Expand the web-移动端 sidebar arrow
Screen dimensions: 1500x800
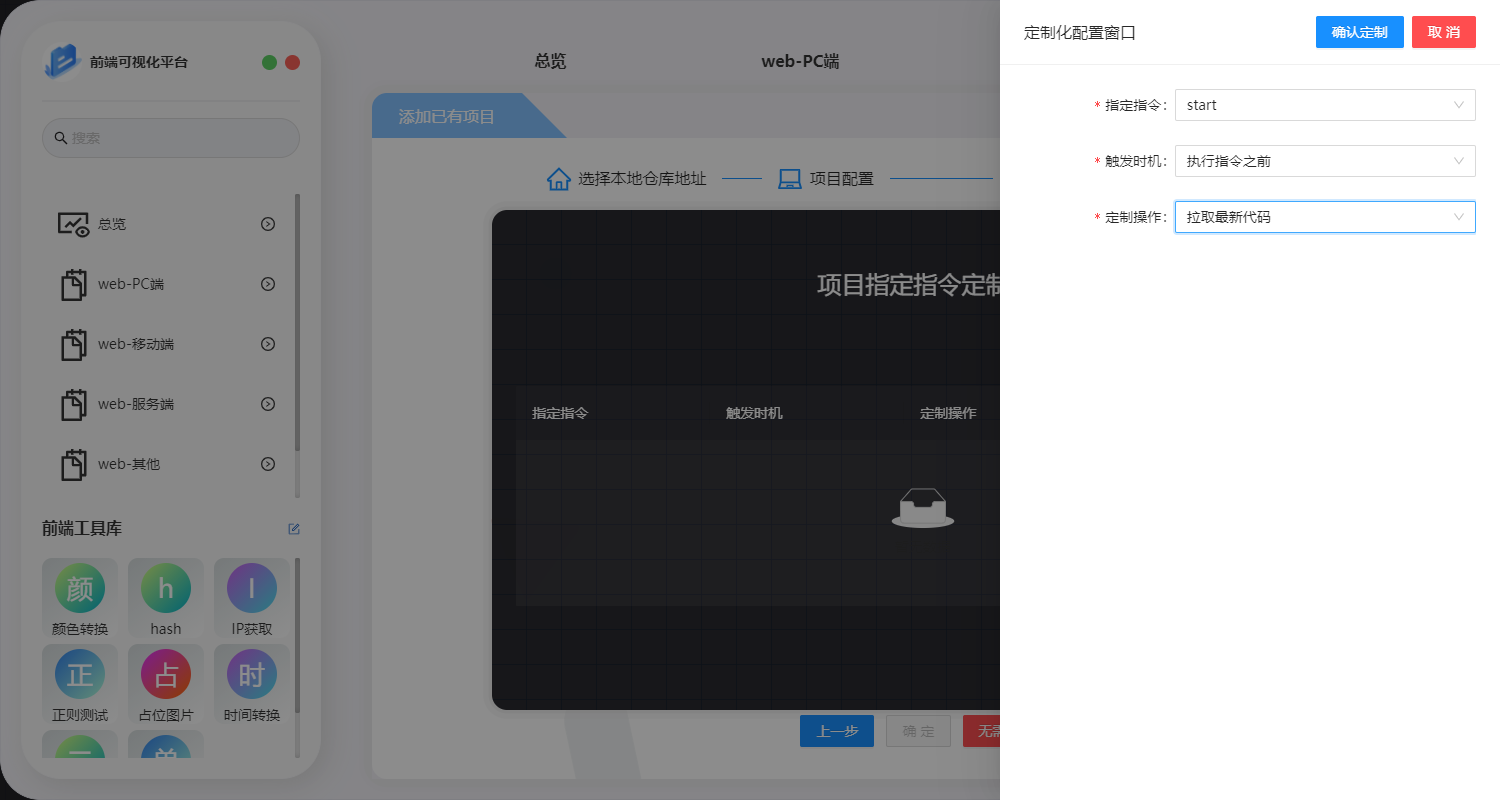pyautogui.click(x=268, y=344)
